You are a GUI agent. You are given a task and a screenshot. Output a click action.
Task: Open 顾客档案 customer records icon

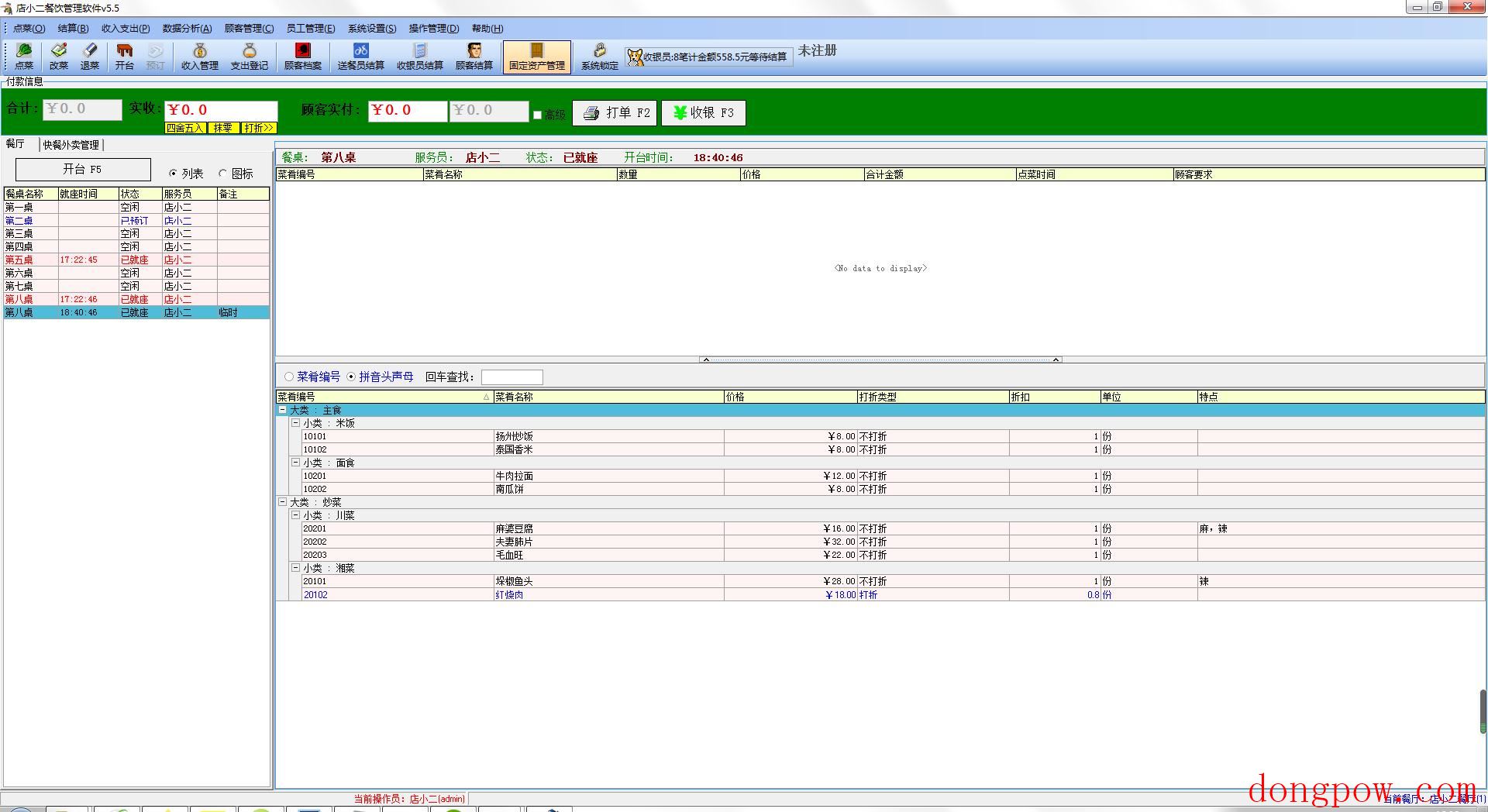pyautogui.click(x=303, y=57)
